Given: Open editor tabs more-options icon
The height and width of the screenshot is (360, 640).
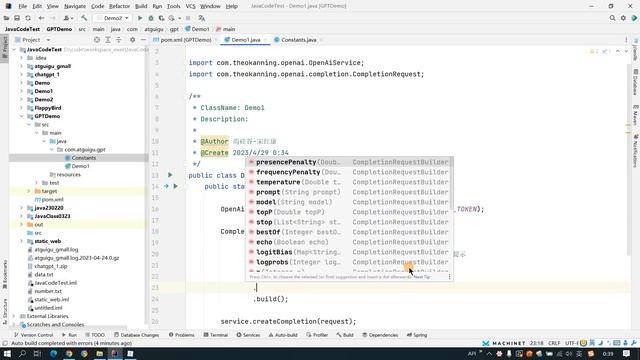Looking at the screenshot, I should (626, 40).
